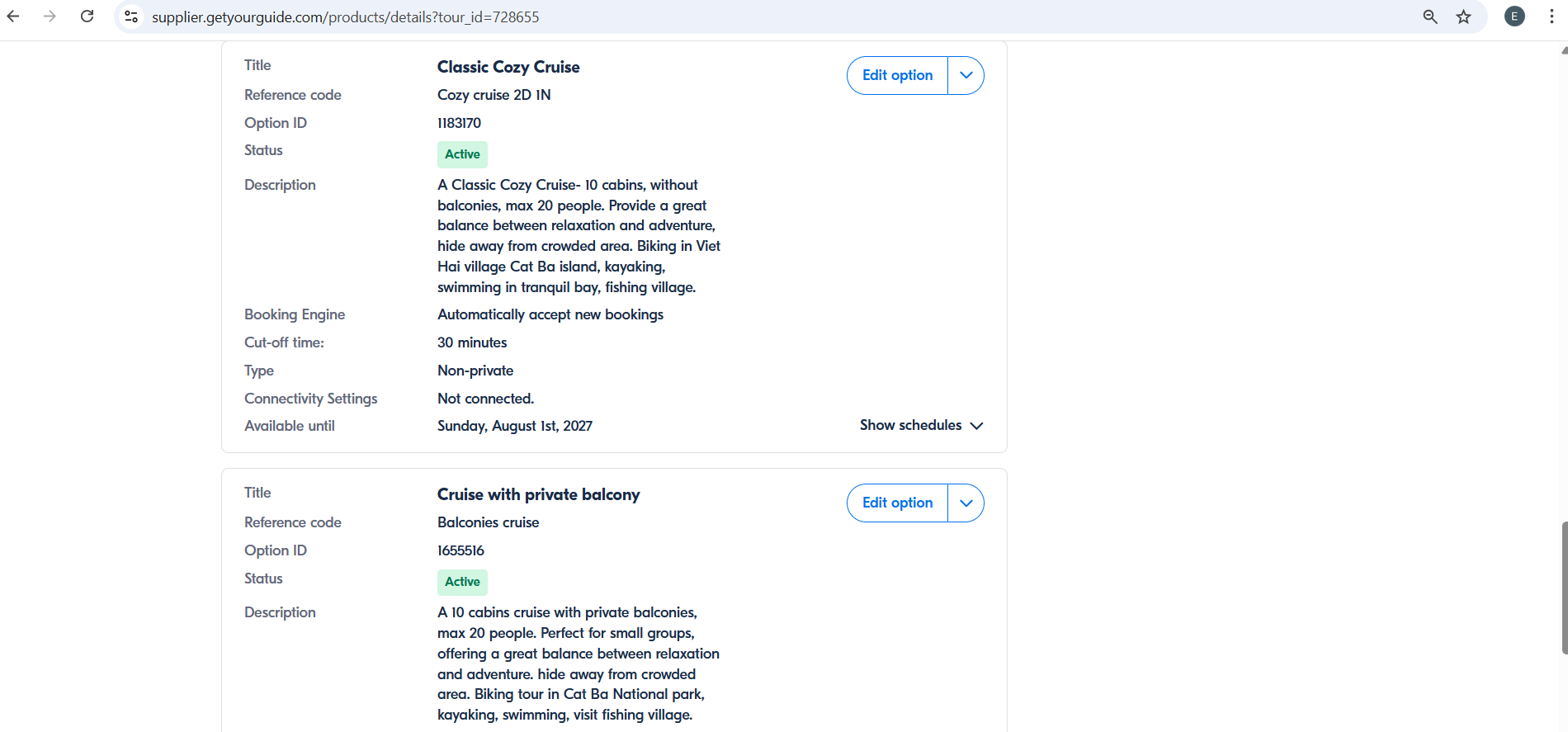Open site information icon in address bar
Image resolution: width=1568 pixels, height=732 pixels.
click(130, 17)
